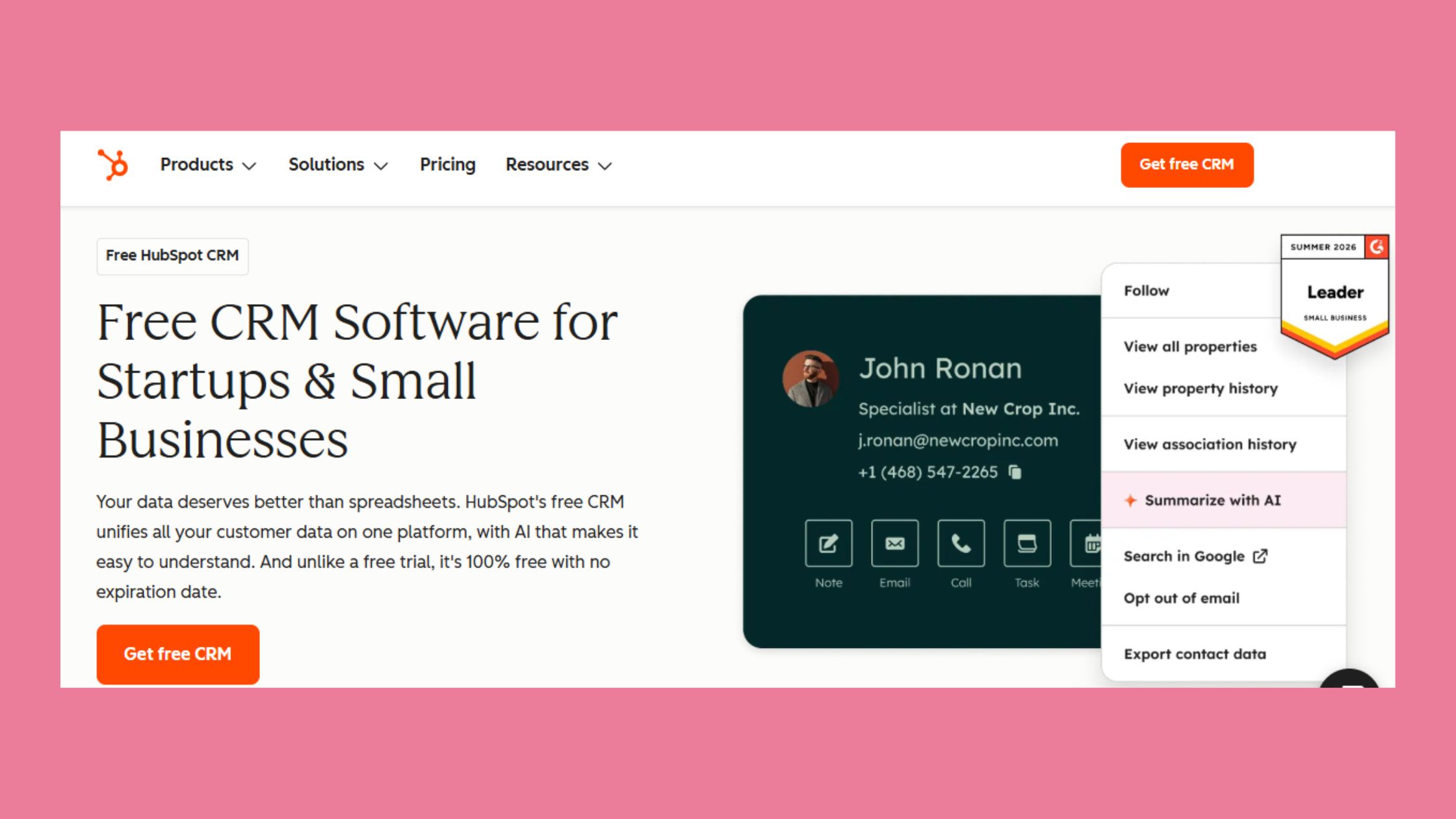Expand the Solutions dropdown
The width and height of the screenshot is (1456, 819).
click(338, 165)
